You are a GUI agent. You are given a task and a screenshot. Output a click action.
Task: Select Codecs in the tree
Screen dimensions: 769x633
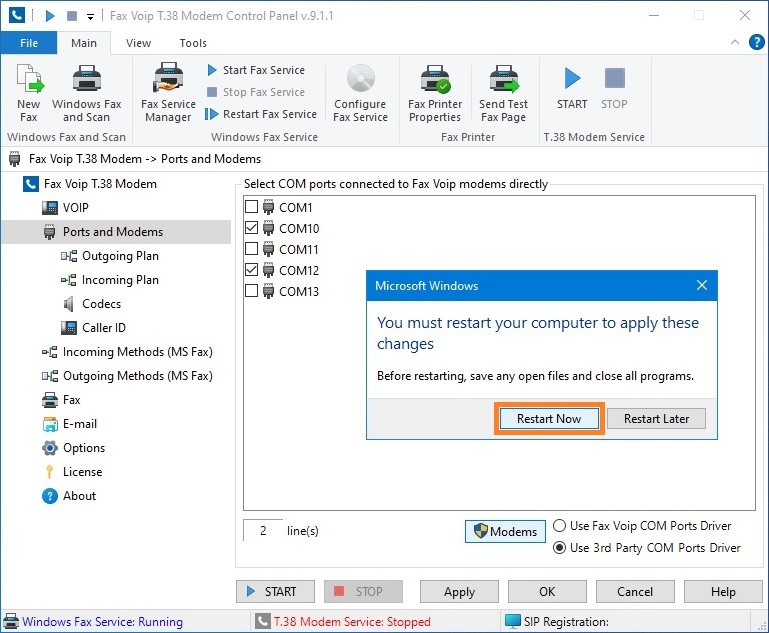(101, 304)
